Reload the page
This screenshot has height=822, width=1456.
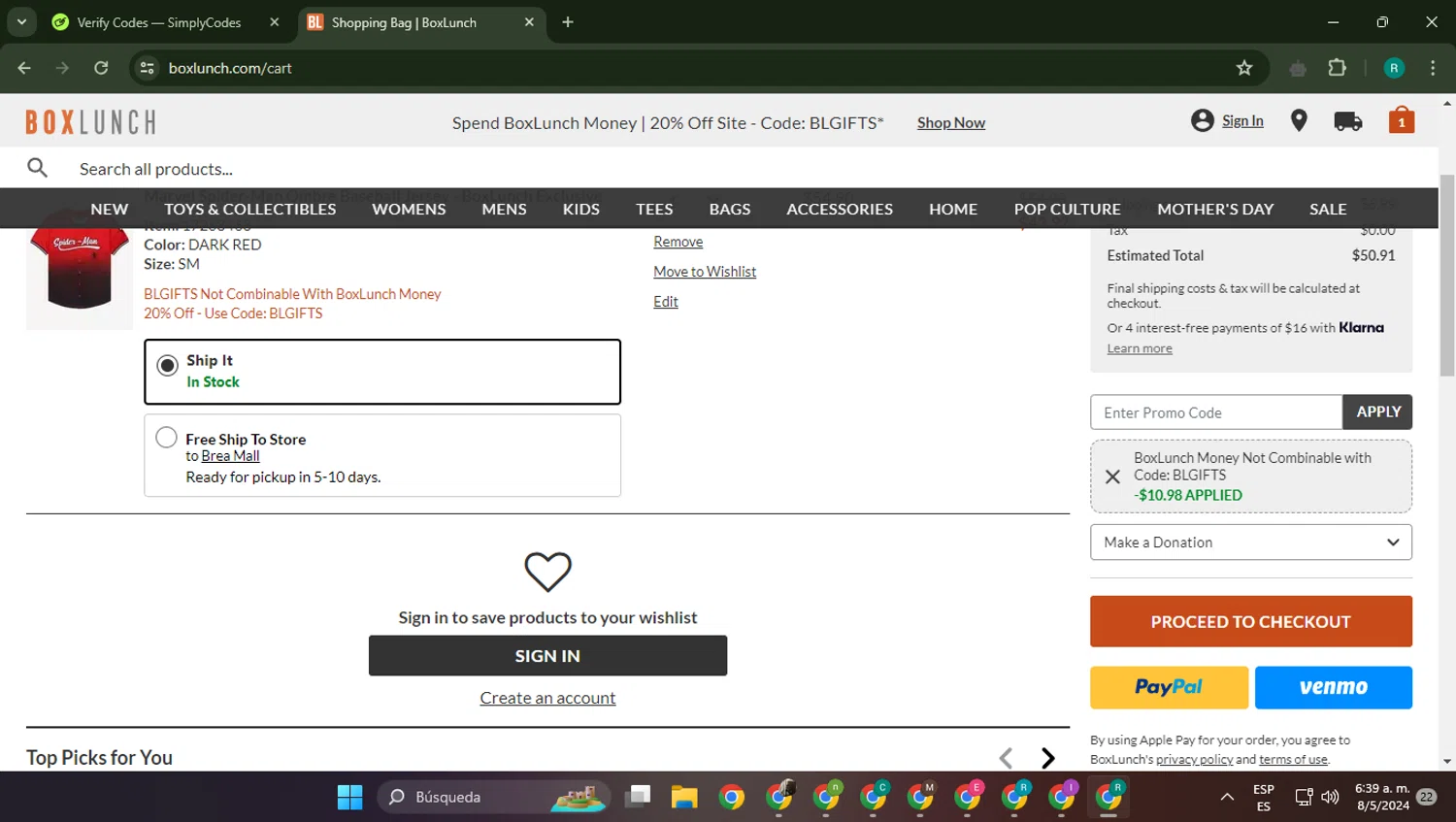101,68
